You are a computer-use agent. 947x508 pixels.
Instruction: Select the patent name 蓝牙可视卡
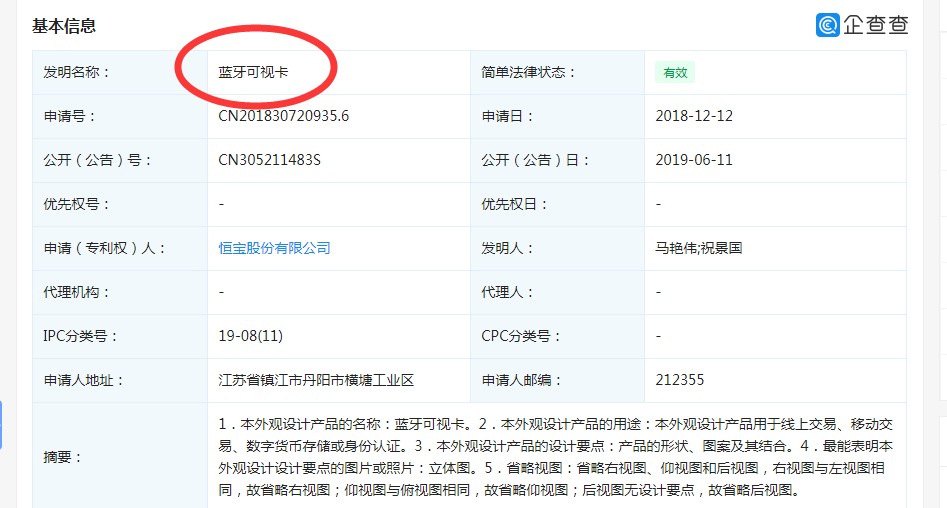click(x=253, y=72)
